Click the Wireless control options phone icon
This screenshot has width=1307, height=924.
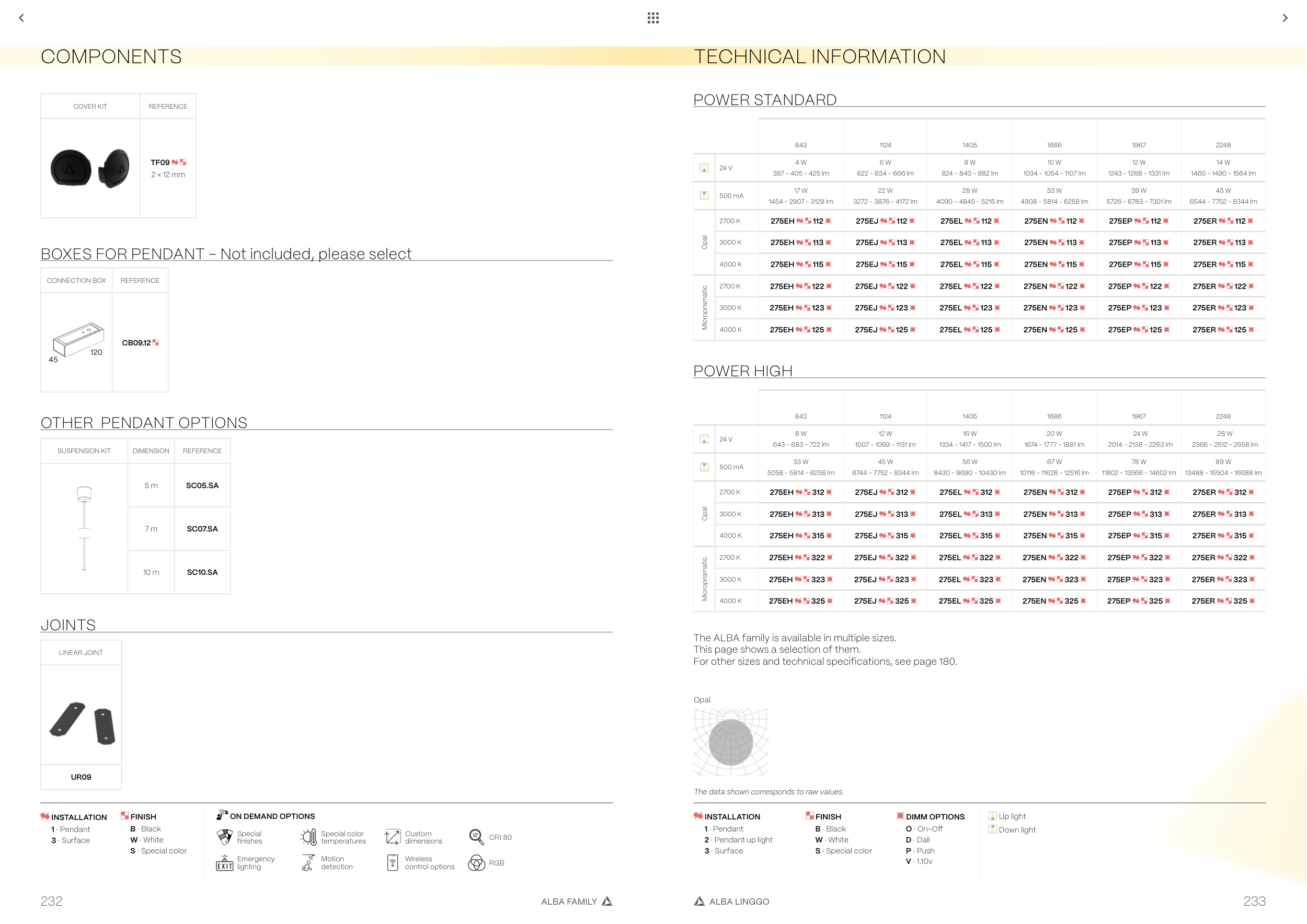392,862
